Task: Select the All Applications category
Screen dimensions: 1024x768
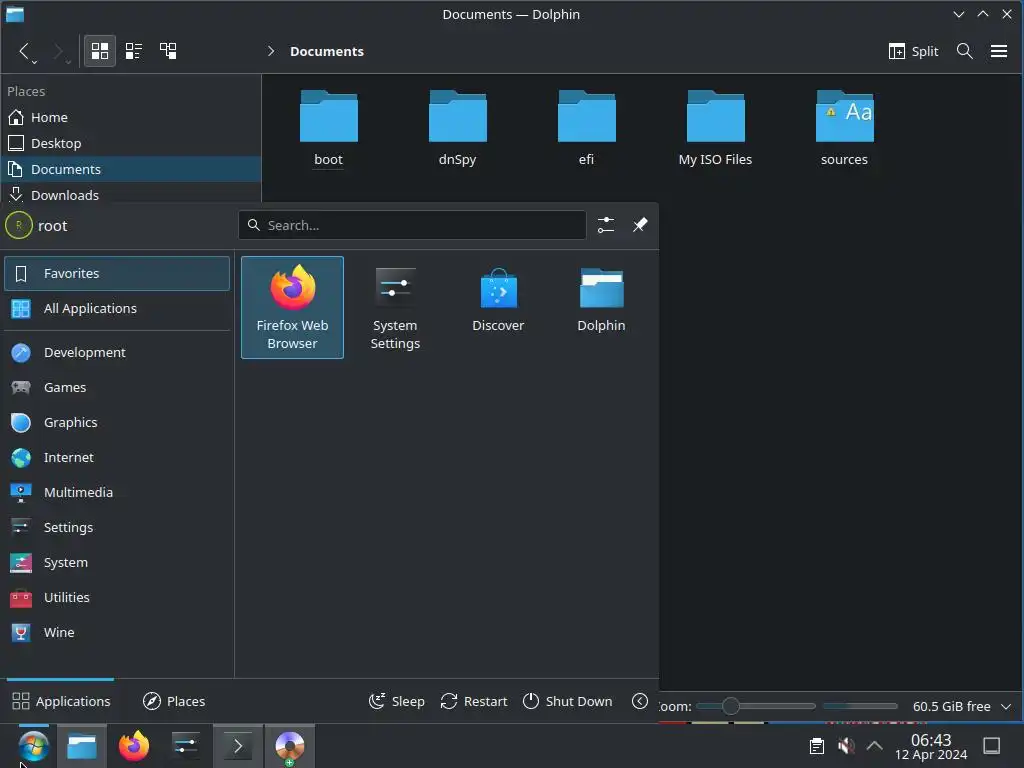Action: [117, 308]
